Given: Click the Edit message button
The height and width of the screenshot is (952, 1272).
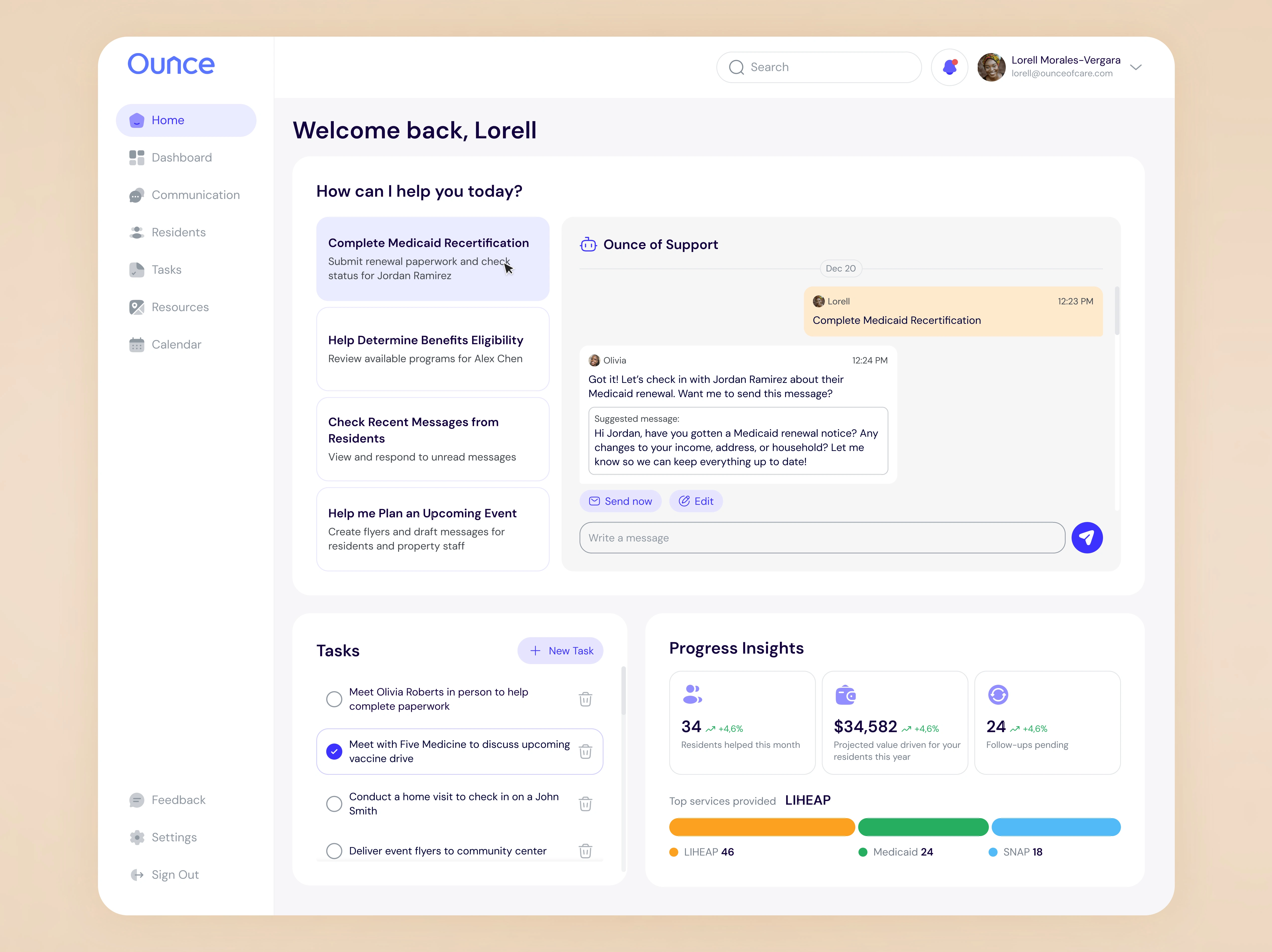Looking at the screenshot, I should tap(696, 501).
